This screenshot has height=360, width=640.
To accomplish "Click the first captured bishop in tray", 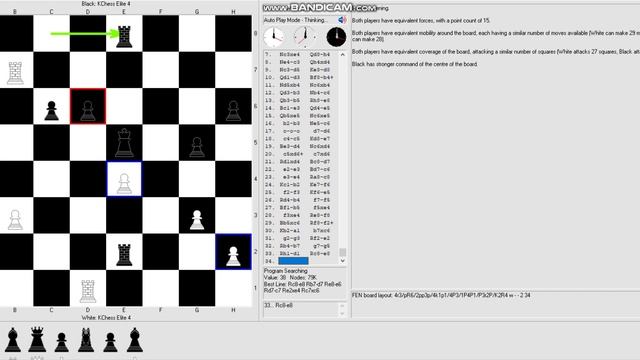I will [13, 340].
